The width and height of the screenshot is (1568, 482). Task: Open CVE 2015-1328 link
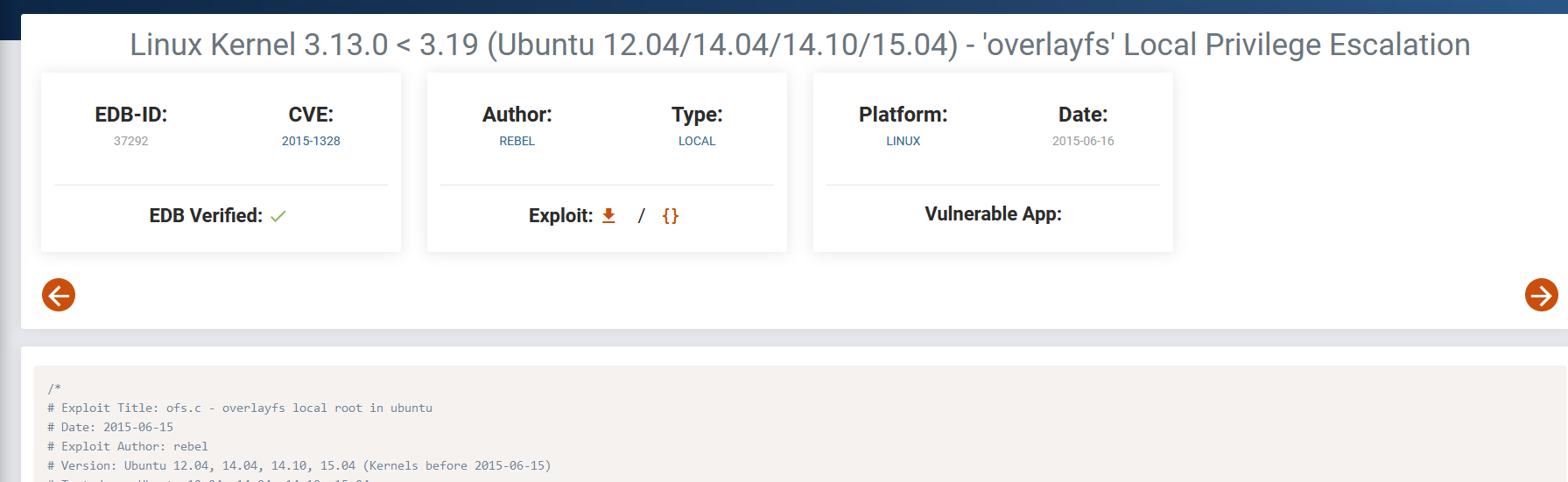point(311,141)
